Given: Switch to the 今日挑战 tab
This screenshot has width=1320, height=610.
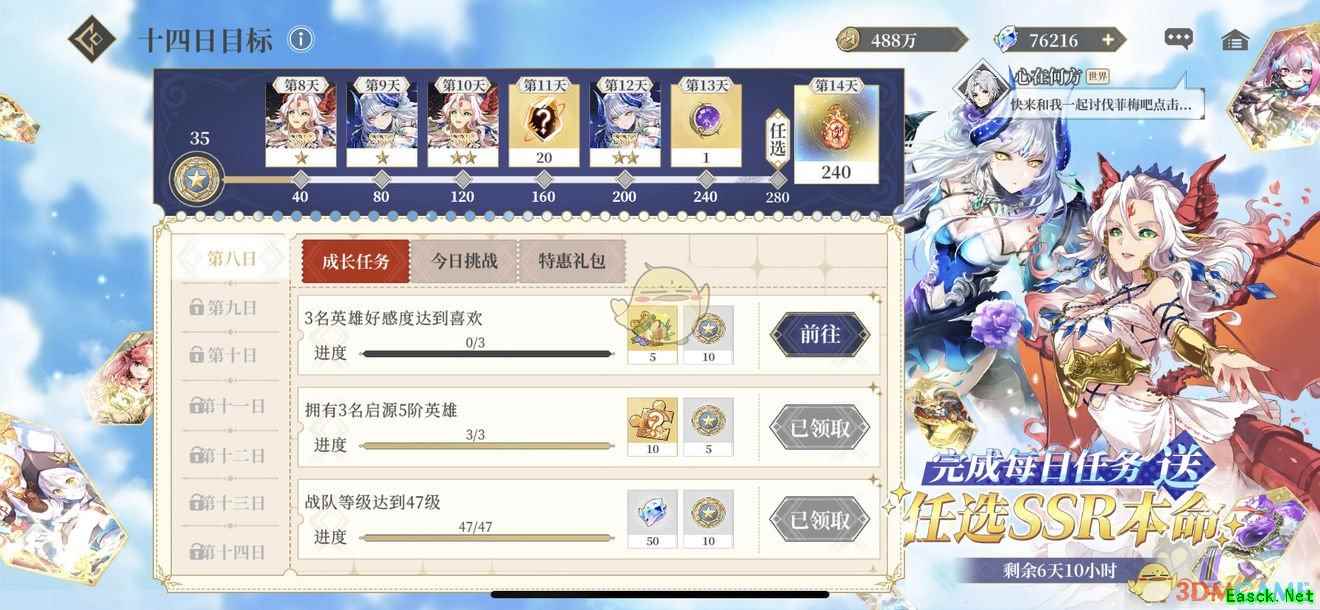Looking at the screenshot, I should point(464,262).
